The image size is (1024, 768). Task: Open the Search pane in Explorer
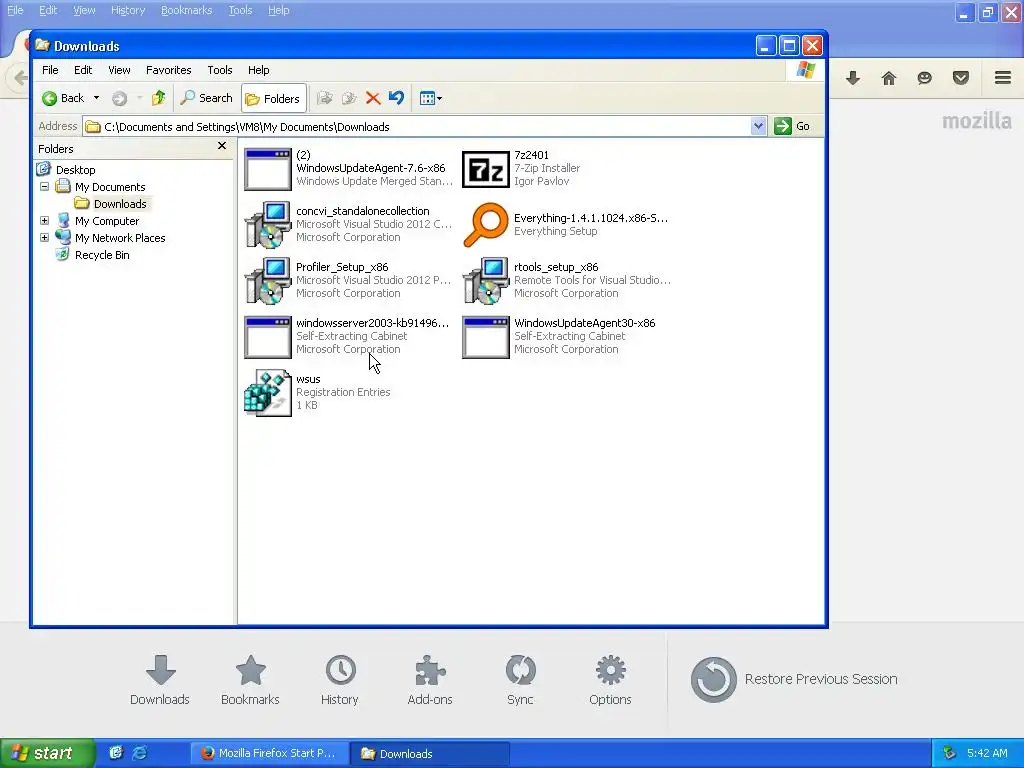206,98
